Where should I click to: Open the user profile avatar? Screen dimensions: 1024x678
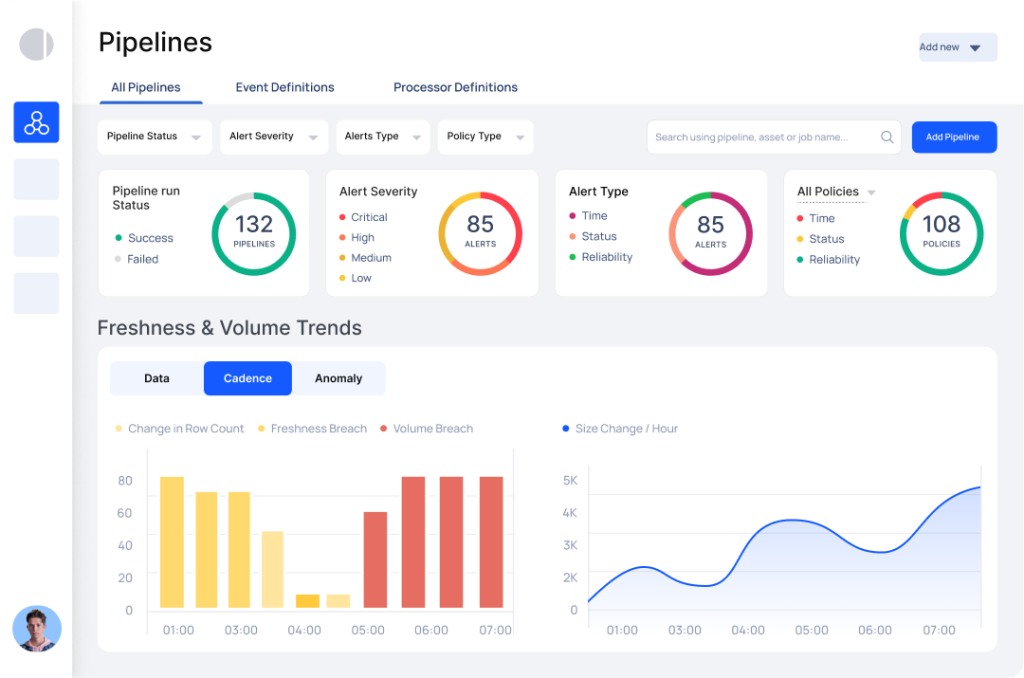(37, 629)
